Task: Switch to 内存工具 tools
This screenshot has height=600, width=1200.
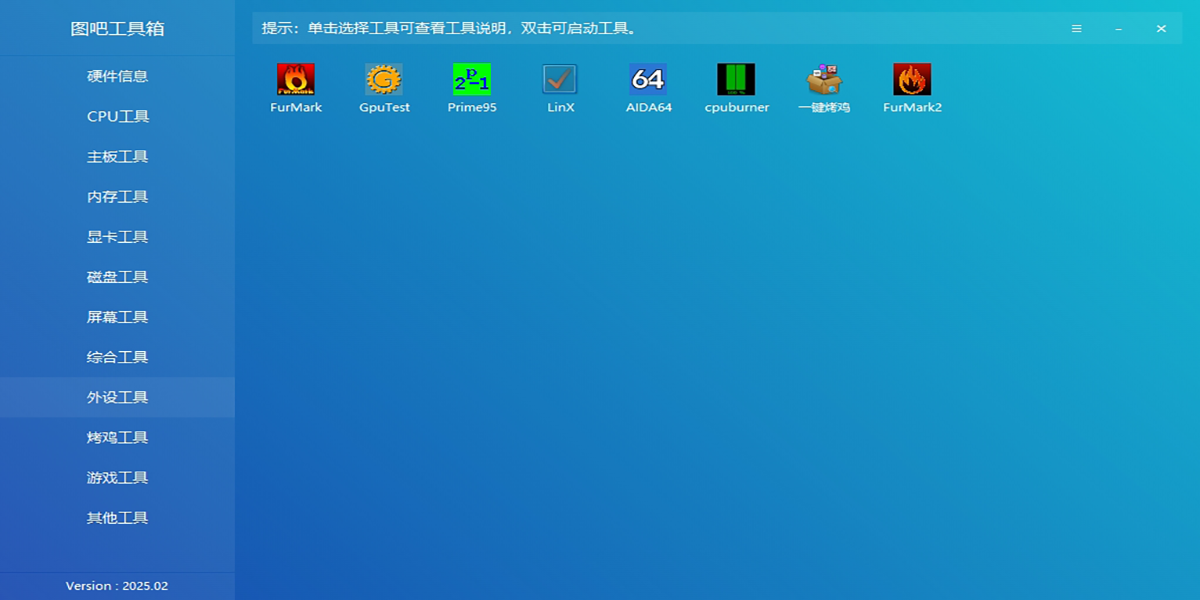Action: tap(117, 196)
